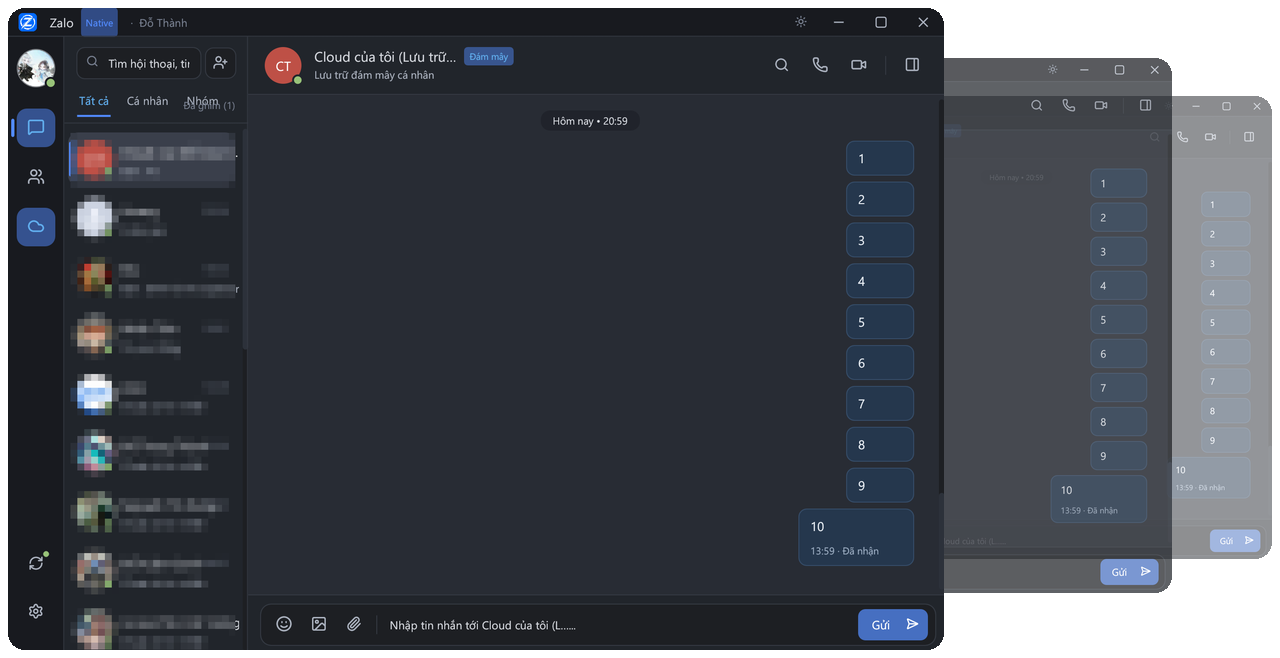Toggle the conversation info side panel
The height and width of the screenshot is (658, 1280).
tap(912, 65)
